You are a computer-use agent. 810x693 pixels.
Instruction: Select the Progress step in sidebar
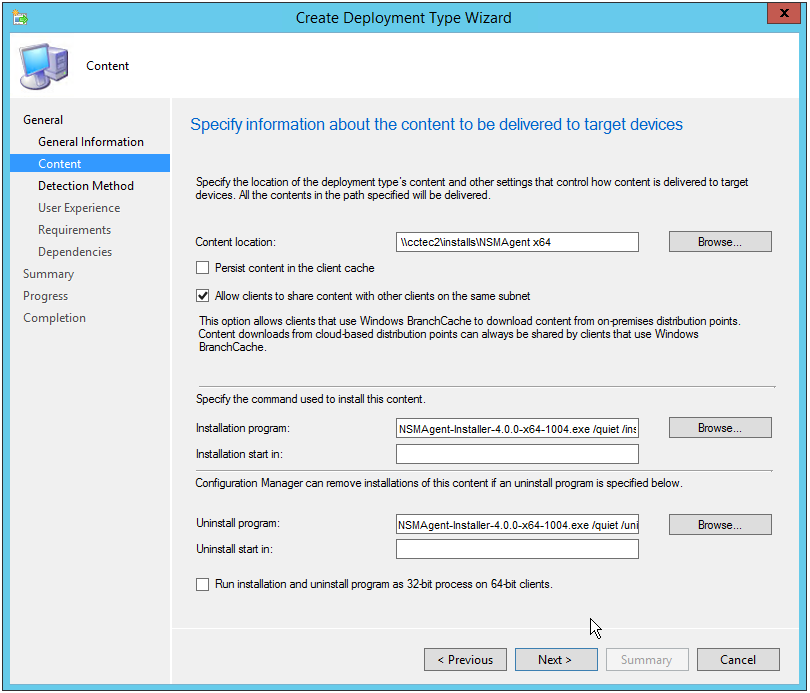click(45, 296)
